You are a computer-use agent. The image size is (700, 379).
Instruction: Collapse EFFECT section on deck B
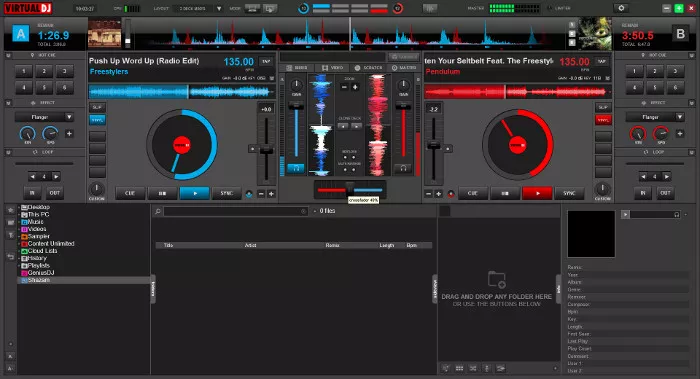[692, 103]
